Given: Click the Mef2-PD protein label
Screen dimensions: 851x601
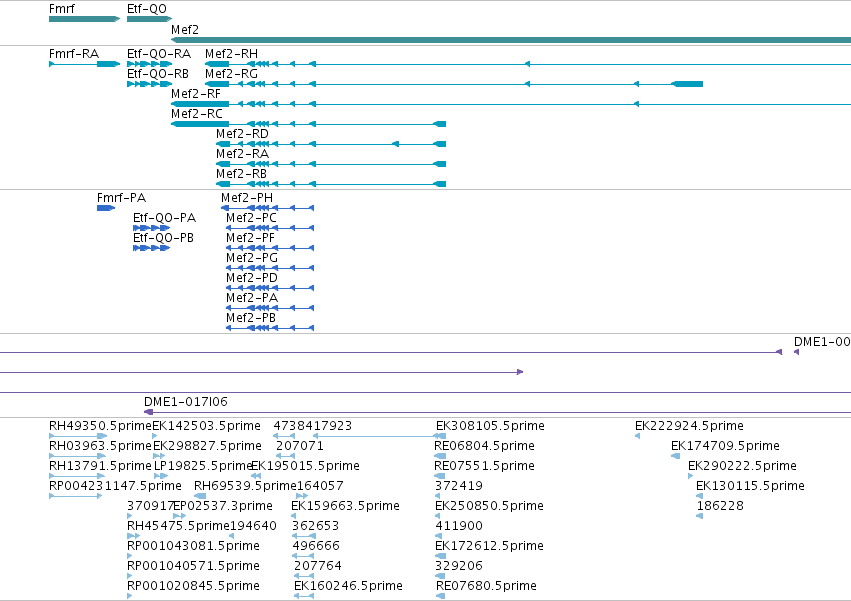Looking at the screenshot, I should coord(252,279).
